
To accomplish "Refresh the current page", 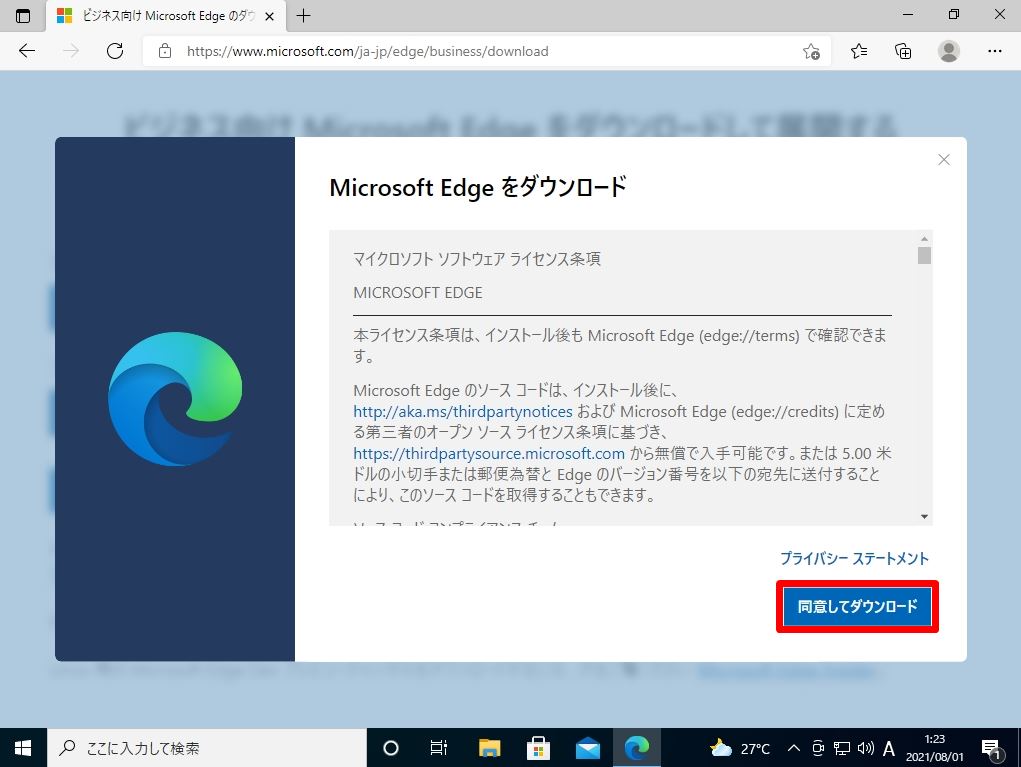I will 115,51.
